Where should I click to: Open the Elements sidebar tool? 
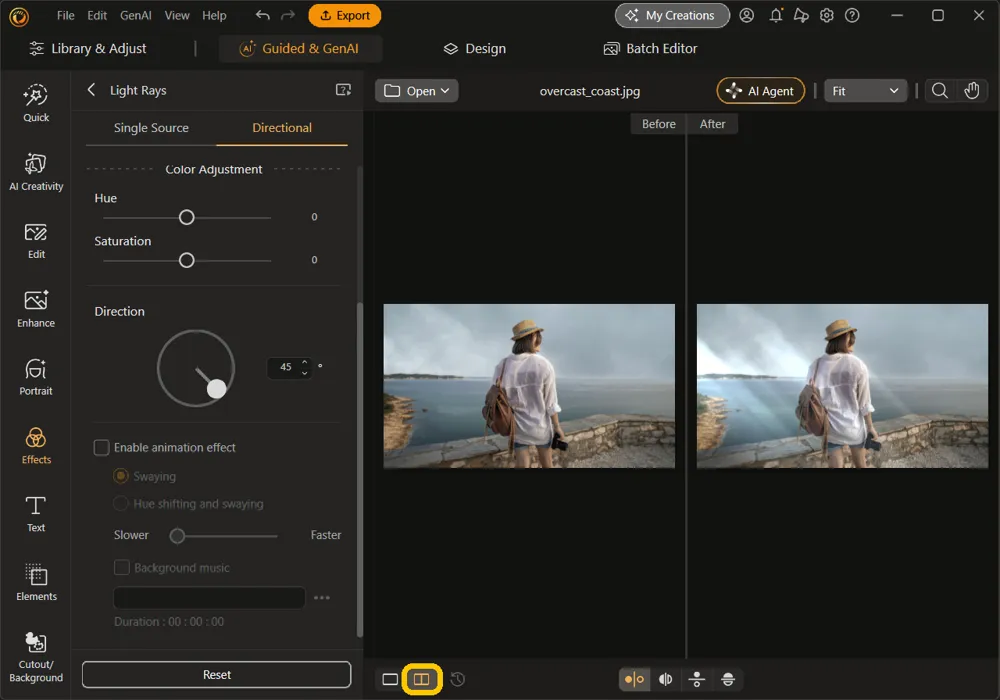(36, 582)
